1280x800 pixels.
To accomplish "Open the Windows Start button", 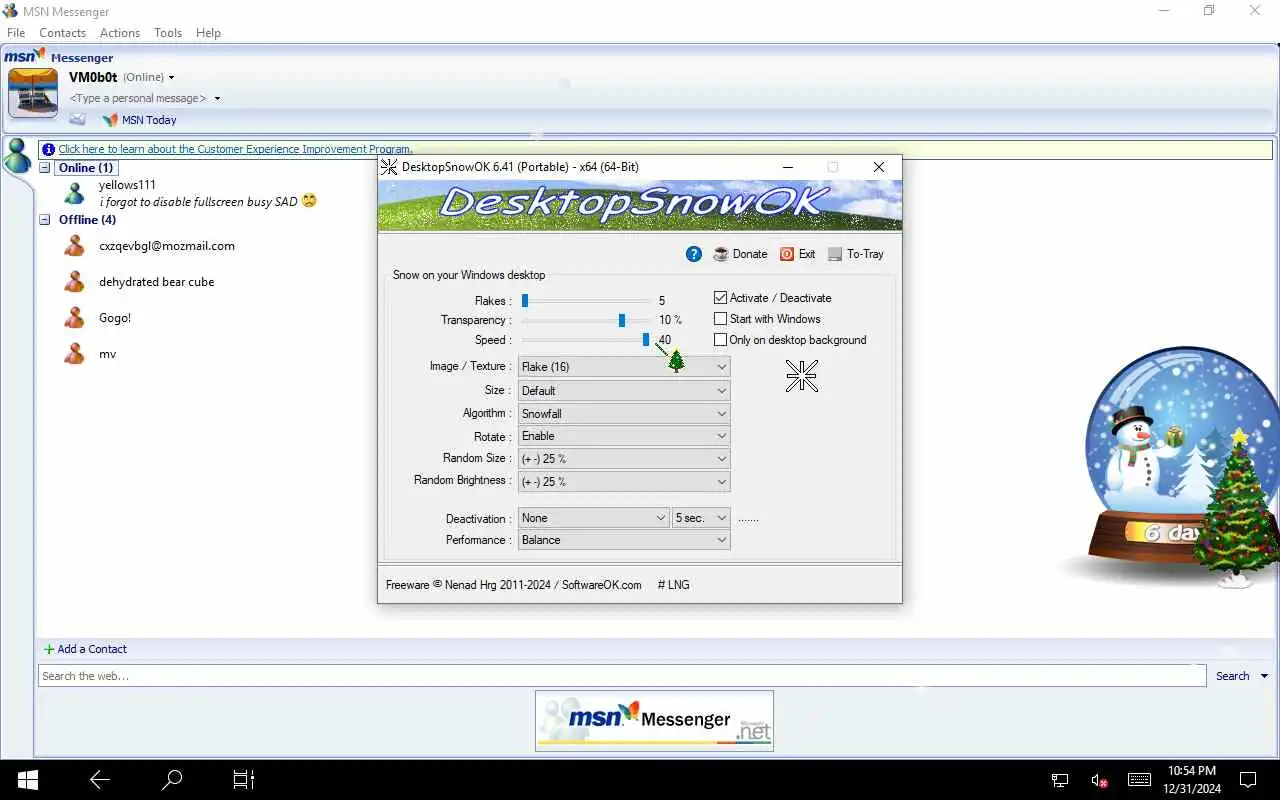I will 27,779.
